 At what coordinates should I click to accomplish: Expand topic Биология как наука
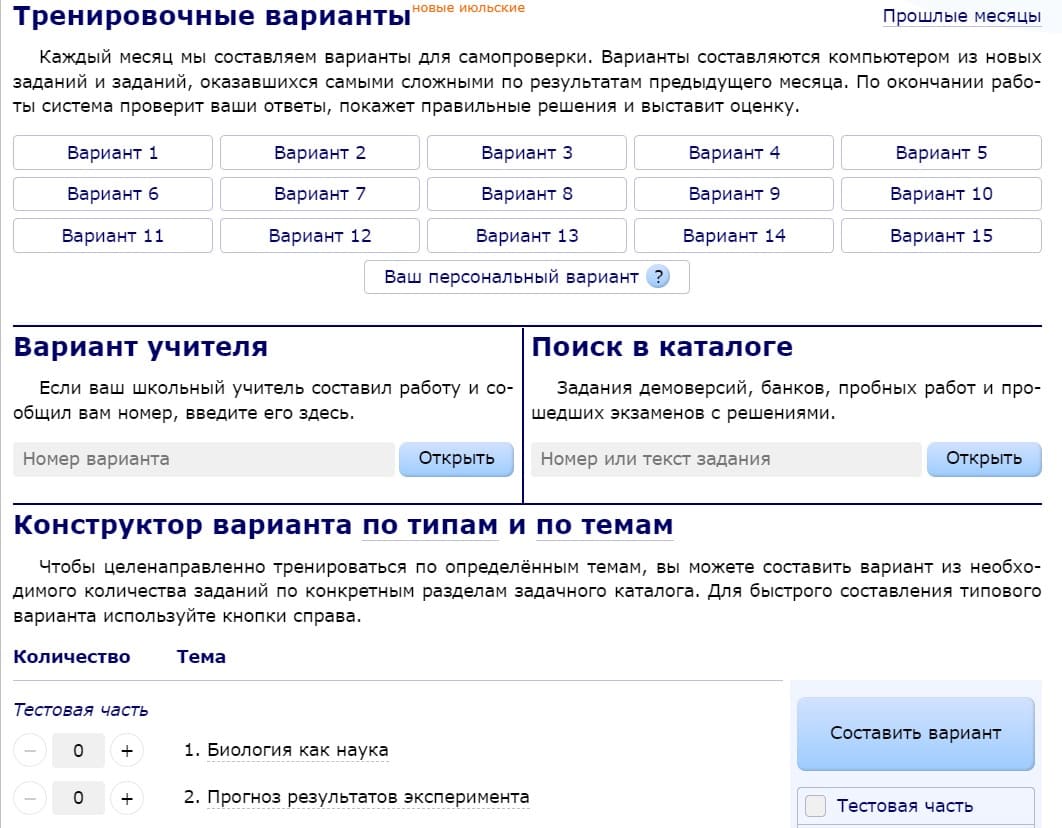coord(297,750)
